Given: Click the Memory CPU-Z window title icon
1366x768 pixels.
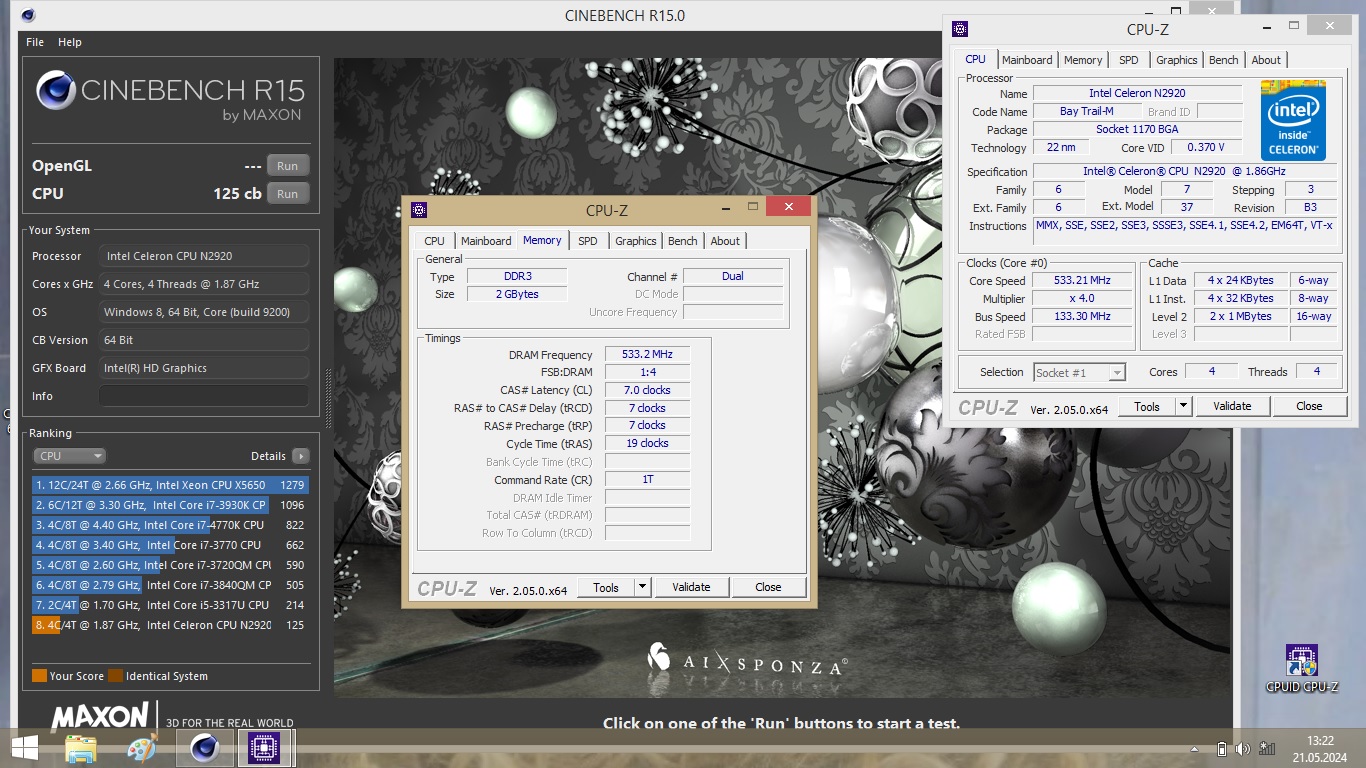Looking at the screenshot, I should click(419, 210).
